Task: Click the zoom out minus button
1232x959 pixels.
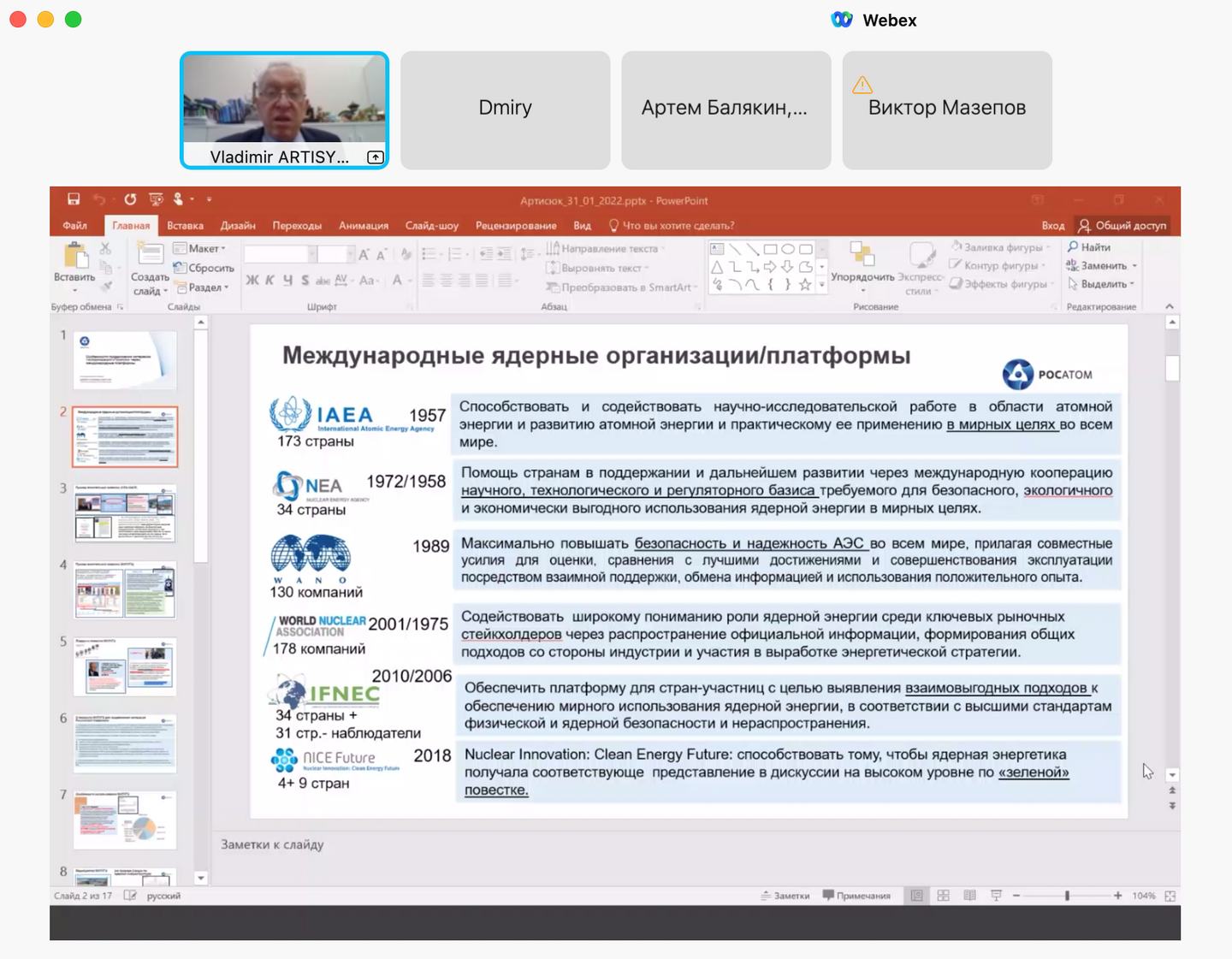Action: 1016,896
